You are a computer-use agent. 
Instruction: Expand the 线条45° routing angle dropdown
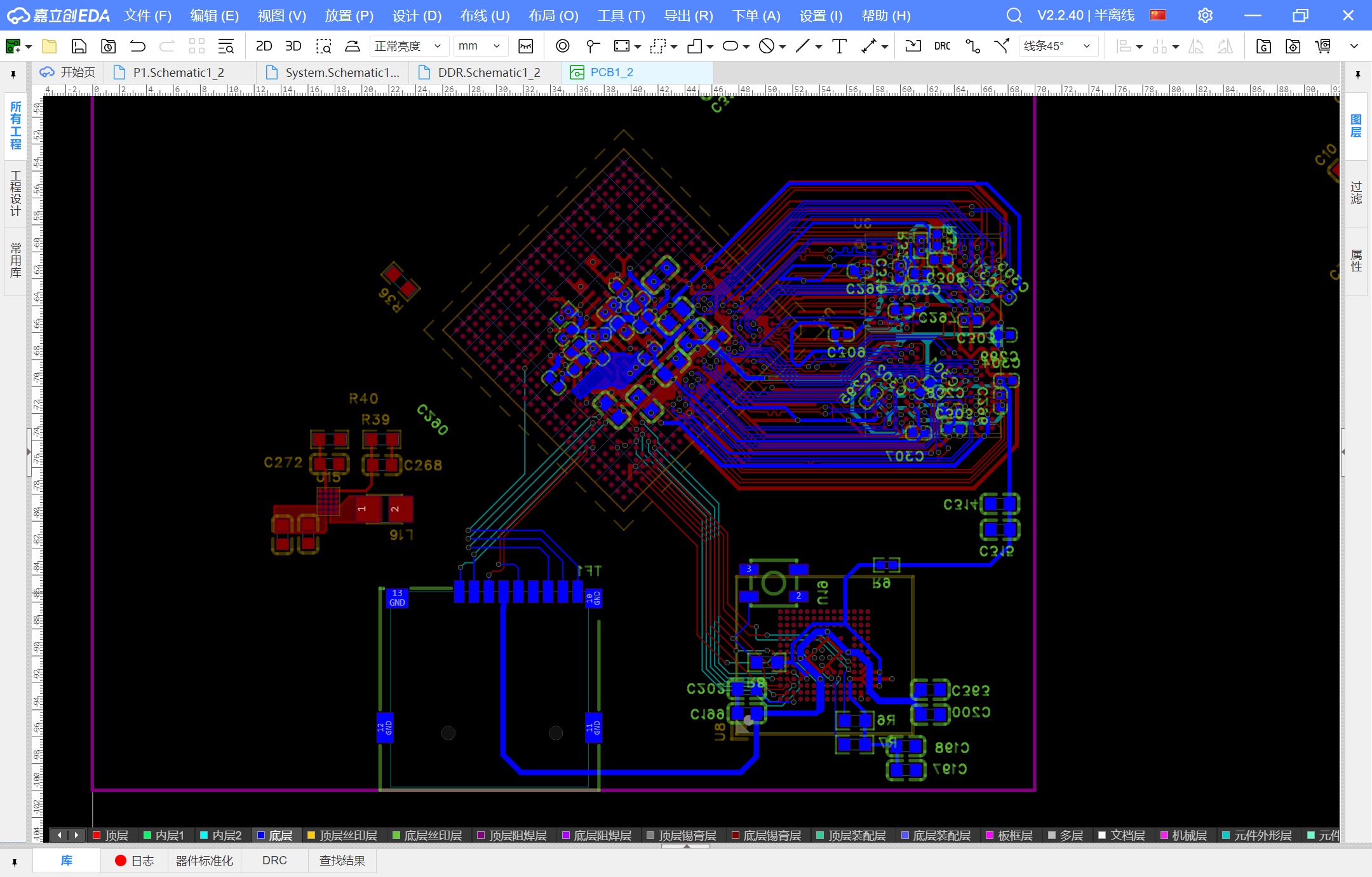click(1058, 46)
